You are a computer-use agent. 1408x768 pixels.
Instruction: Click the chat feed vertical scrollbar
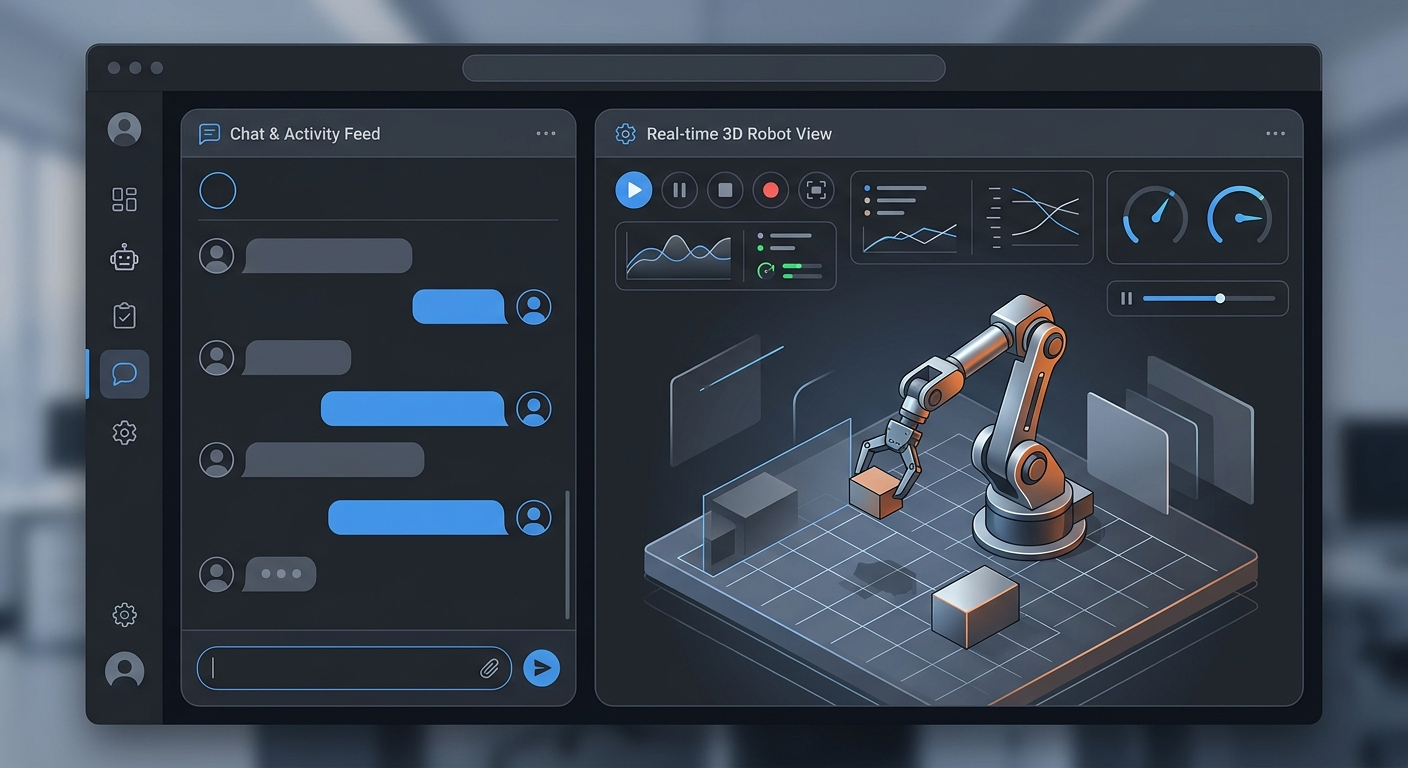pos(568,554)
